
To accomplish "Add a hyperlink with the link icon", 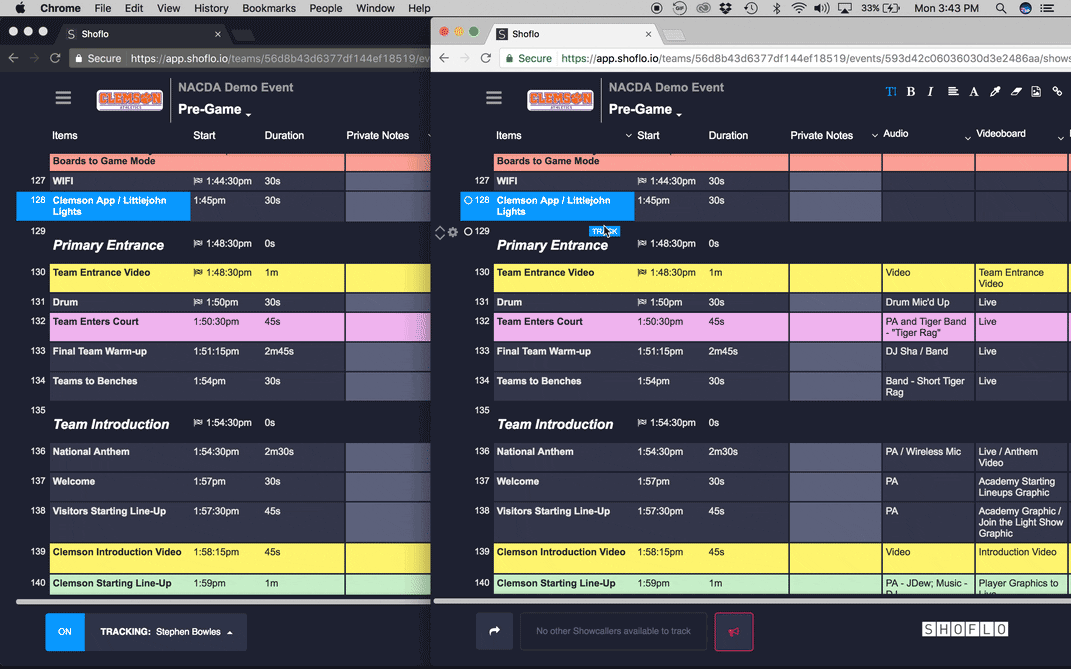I will point(1056,91).
